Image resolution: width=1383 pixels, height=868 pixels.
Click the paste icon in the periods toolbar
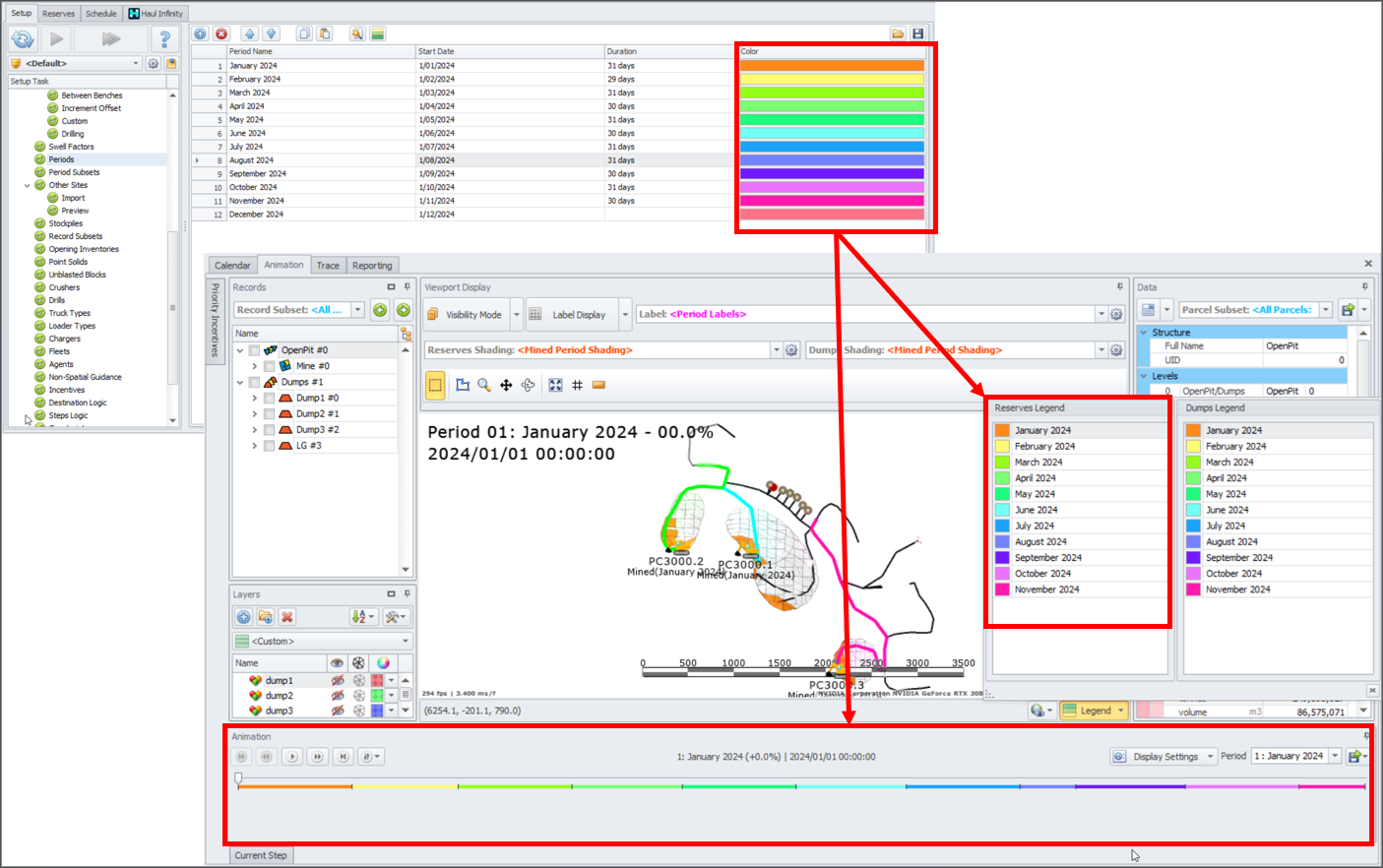tap(325, 33)
